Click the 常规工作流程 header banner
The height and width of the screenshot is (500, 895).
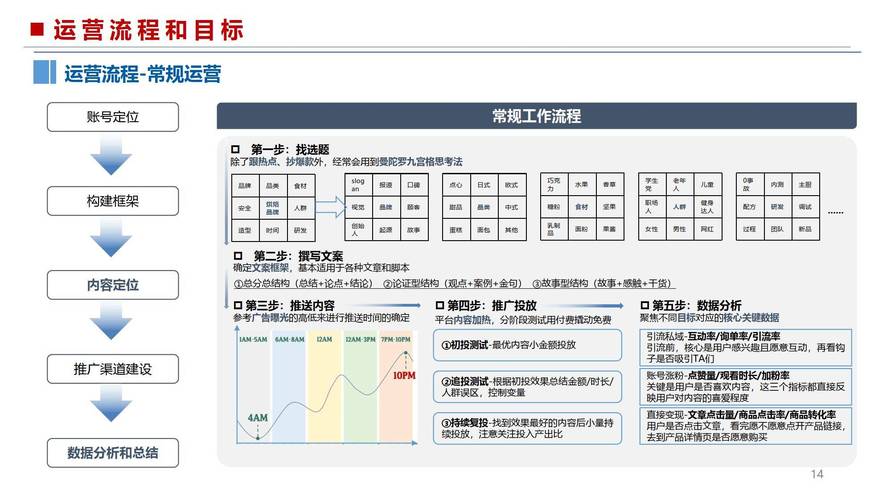pos(537,116)
